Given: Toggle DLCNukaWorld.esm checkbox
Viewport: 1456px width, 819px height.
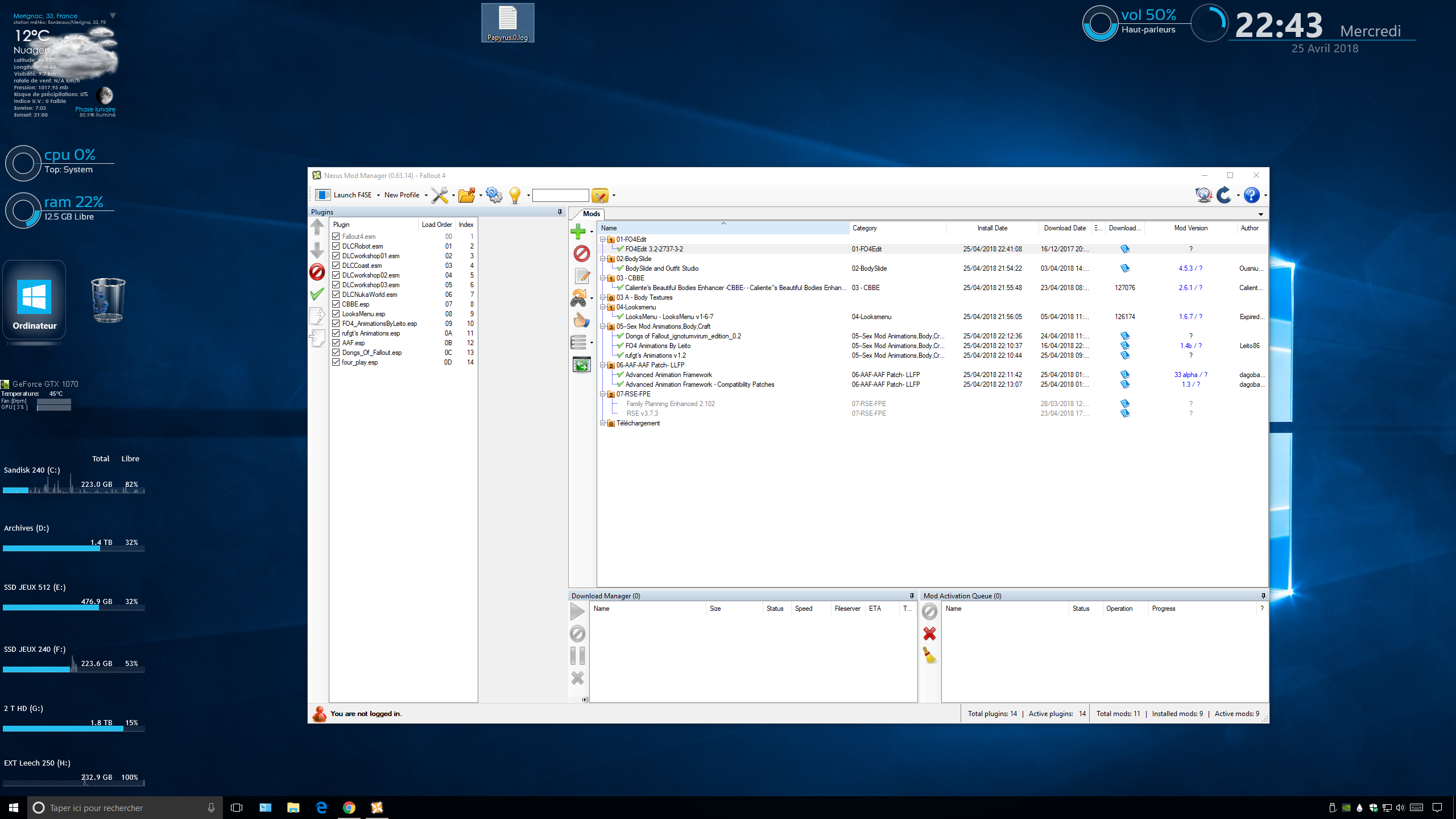Looking at the screenshot, I should coord(336,295).
